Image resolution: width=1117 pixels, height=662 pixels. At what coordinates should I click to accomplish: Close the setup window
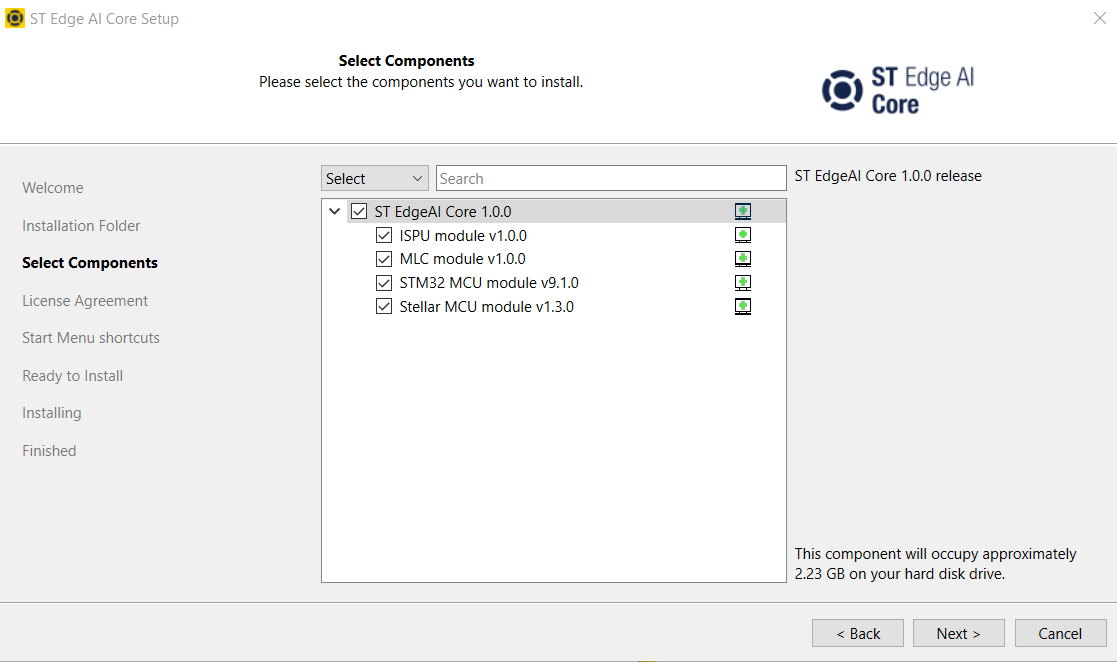pyautogui.click(x=1099, y=18)
